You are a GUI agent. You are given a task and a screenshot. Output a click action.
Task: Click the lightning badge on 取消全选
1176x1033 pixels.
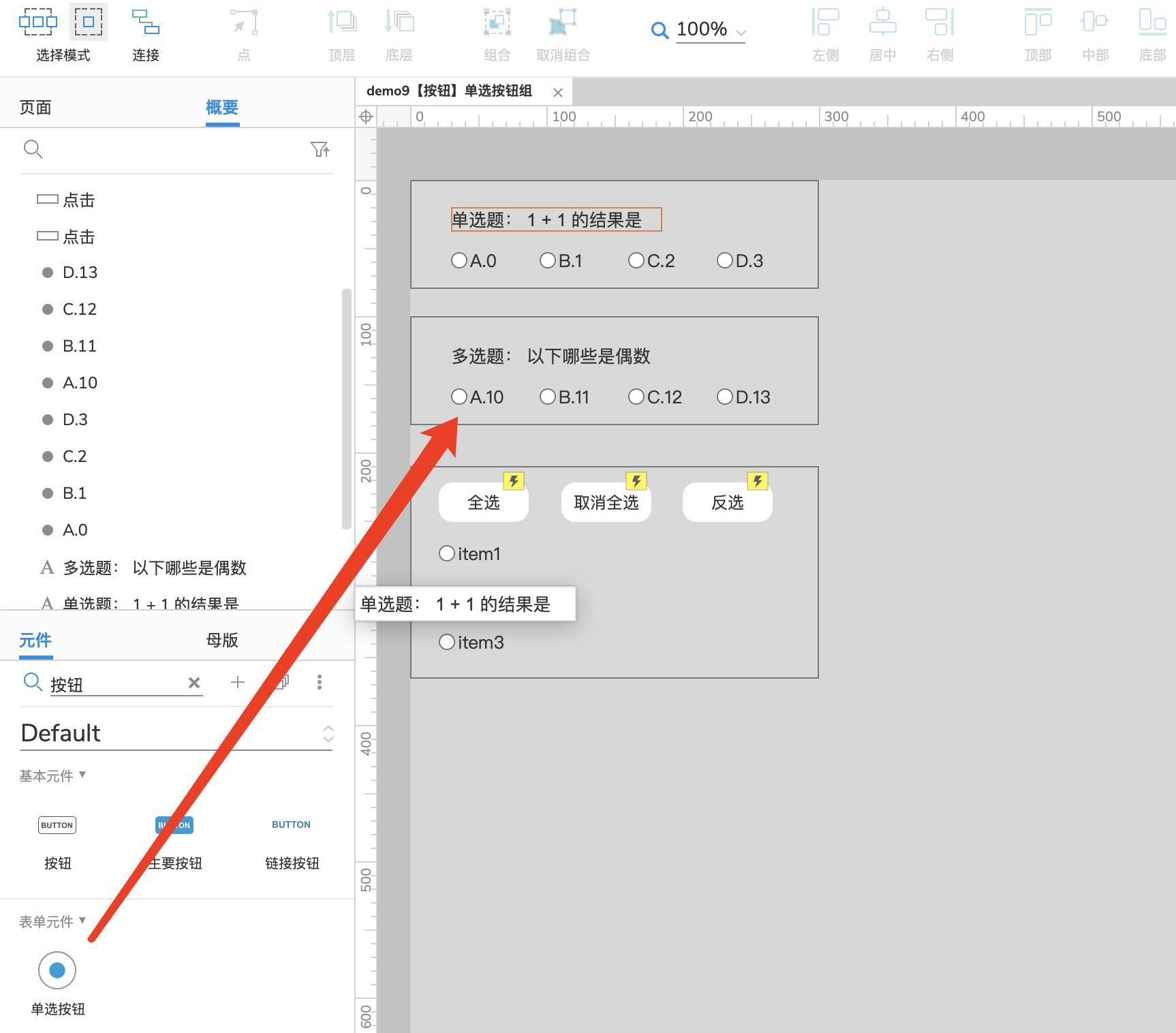pos(636,481)
